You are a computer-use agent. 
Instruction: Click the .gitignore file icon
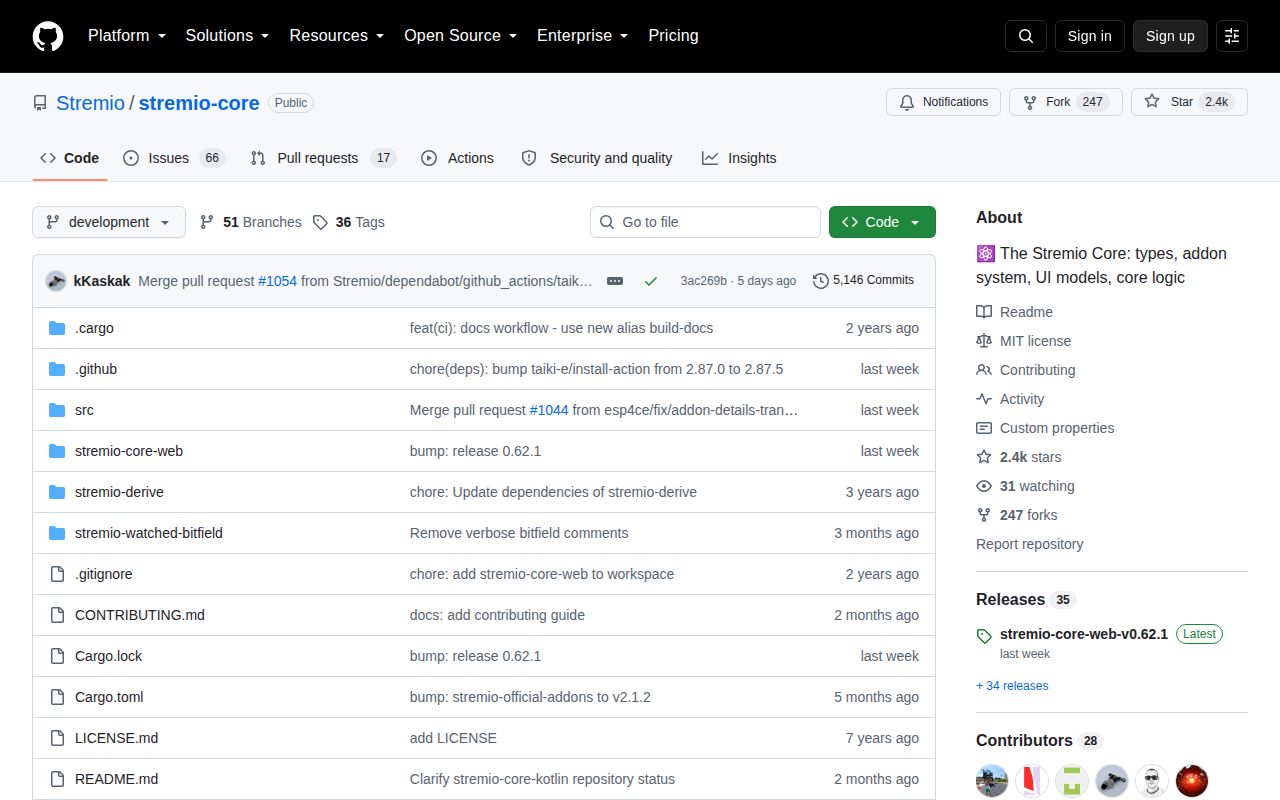(57, 574)
